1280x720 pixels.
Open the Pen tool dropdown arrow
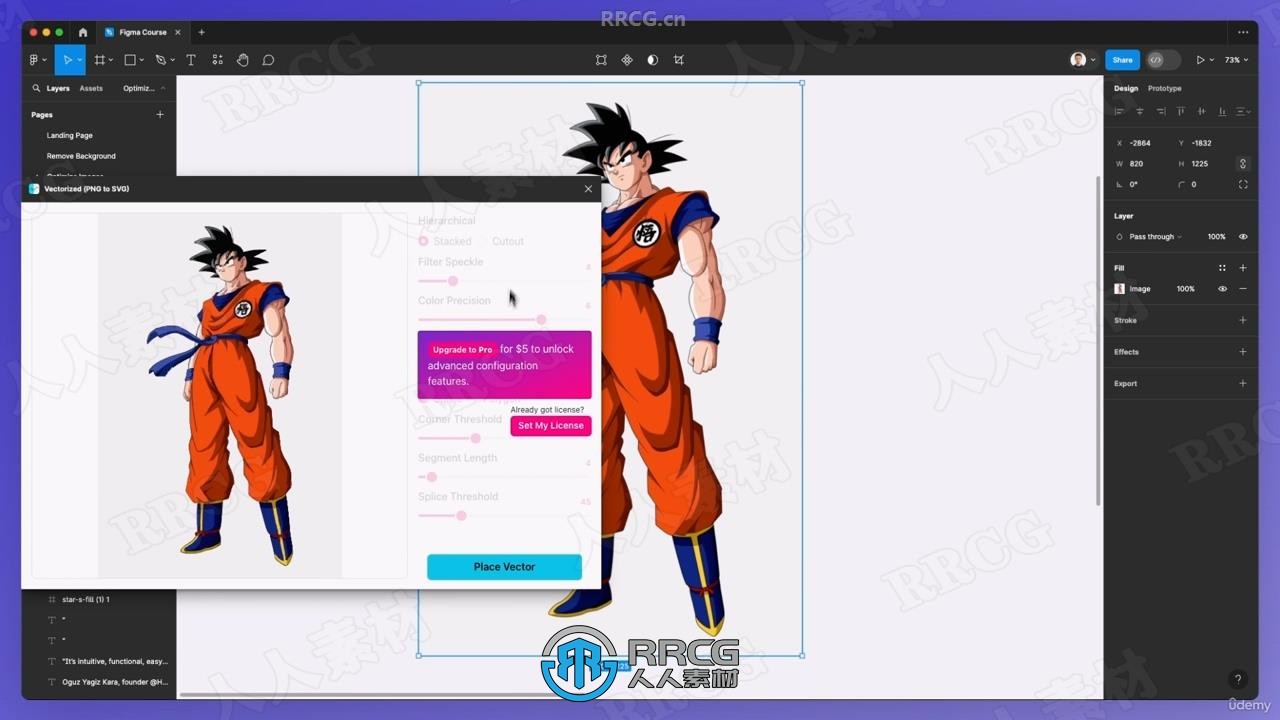(173, 61)
